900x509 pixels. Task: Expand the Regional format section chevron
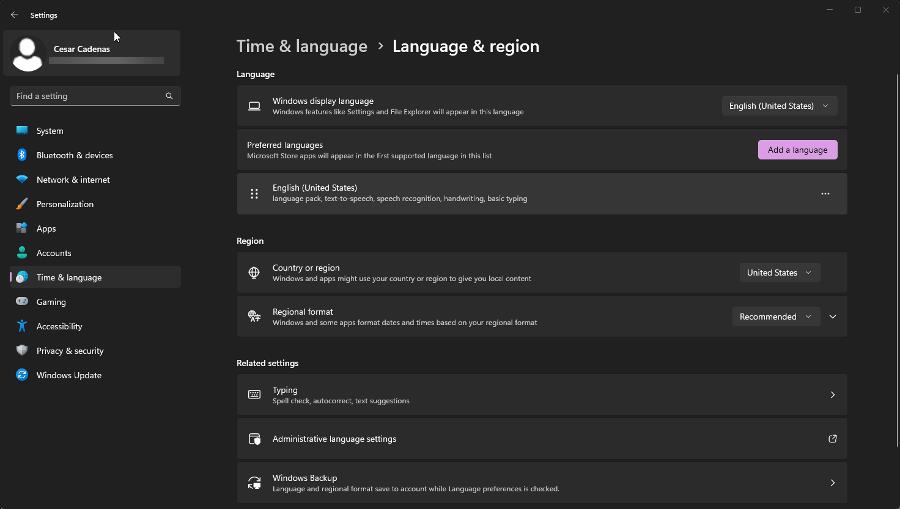833,317
